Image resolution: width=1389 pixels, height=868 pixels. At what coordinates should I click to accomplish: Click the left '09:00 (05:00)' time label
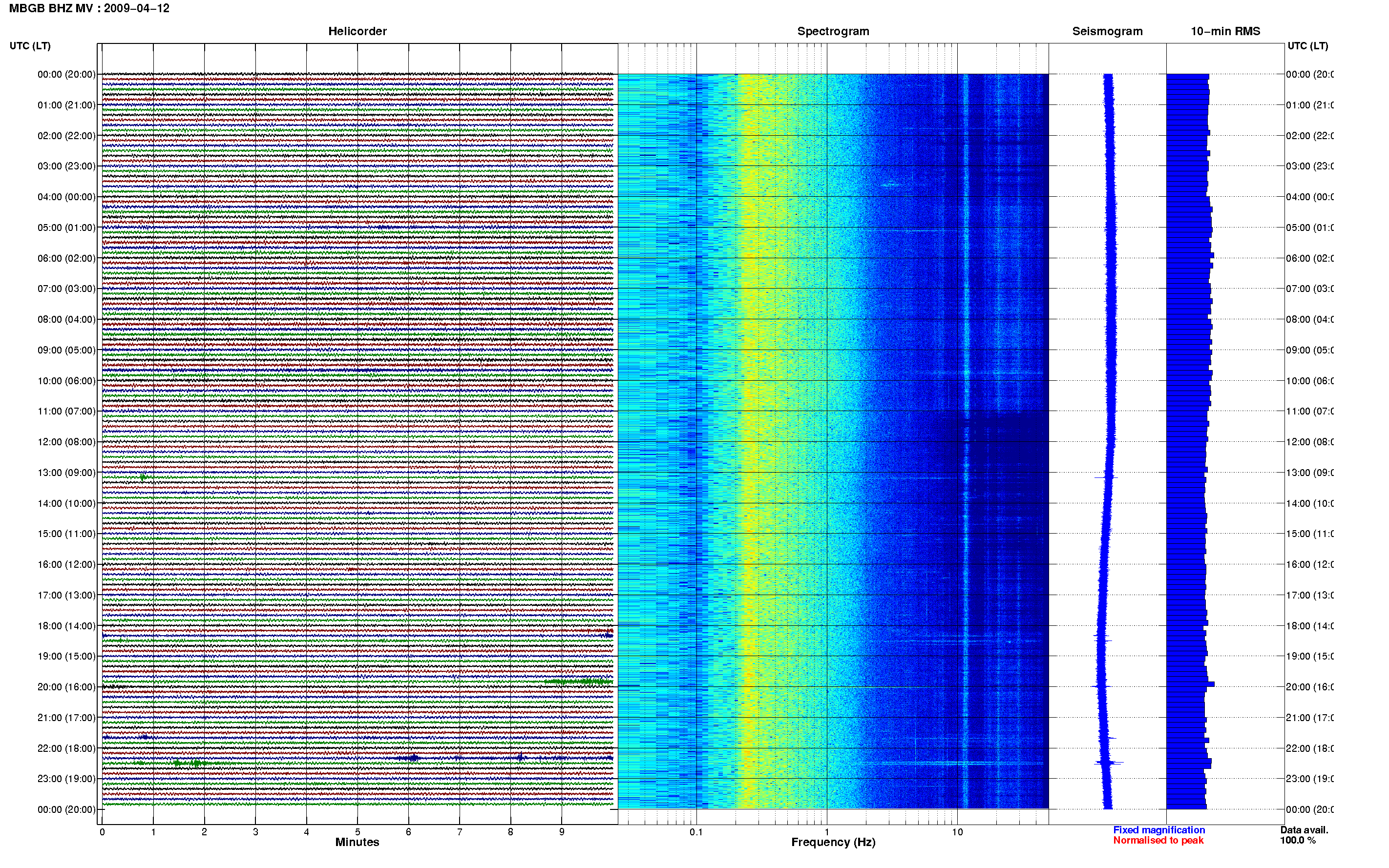(x=66, y=350)
